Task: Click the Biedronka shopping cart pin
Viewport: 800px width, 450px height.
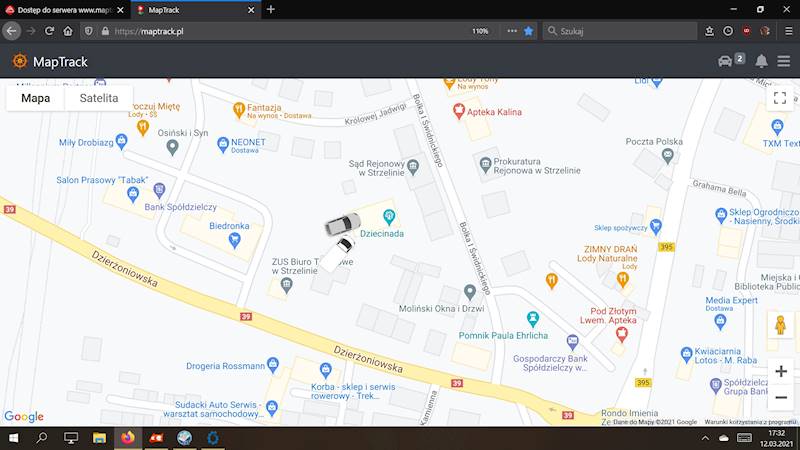Action: [234, 240]
